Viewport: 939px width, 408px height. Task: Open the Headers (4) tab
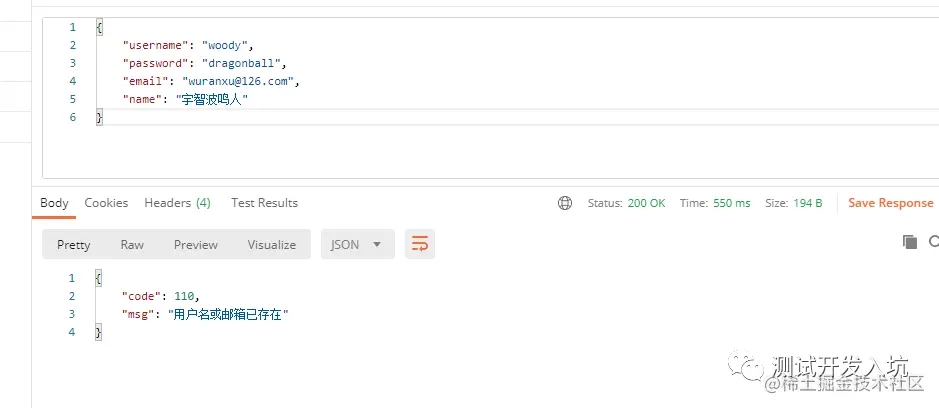(x=177, y=203)
